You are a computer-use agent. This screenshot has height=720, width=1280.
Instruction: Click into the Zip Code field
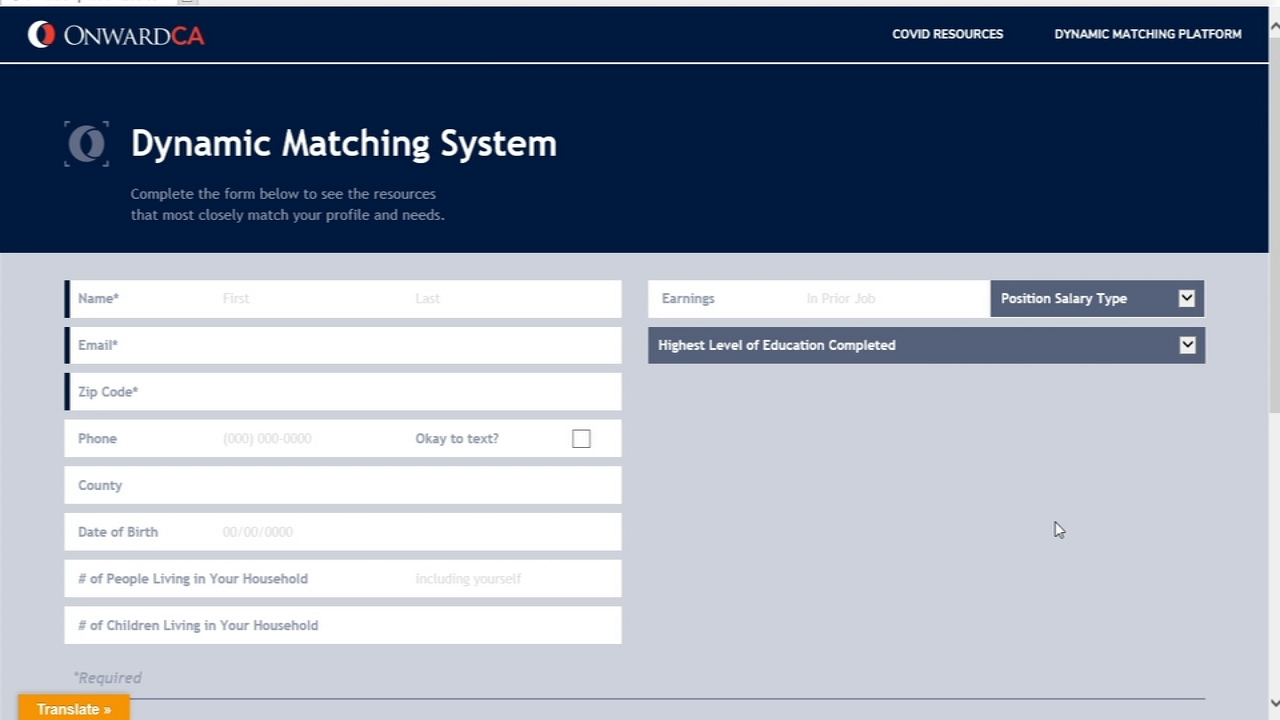point(343,392)
